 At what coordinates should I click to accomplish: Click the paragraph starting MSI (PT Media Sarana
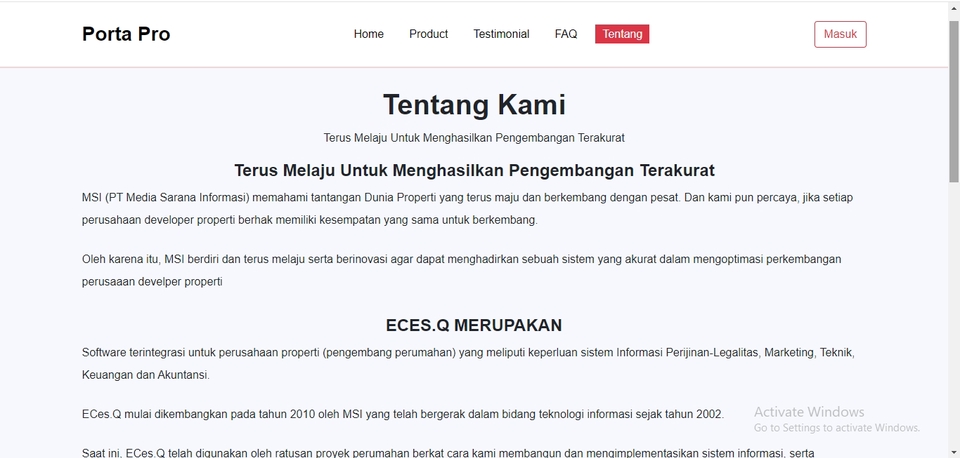468,209
